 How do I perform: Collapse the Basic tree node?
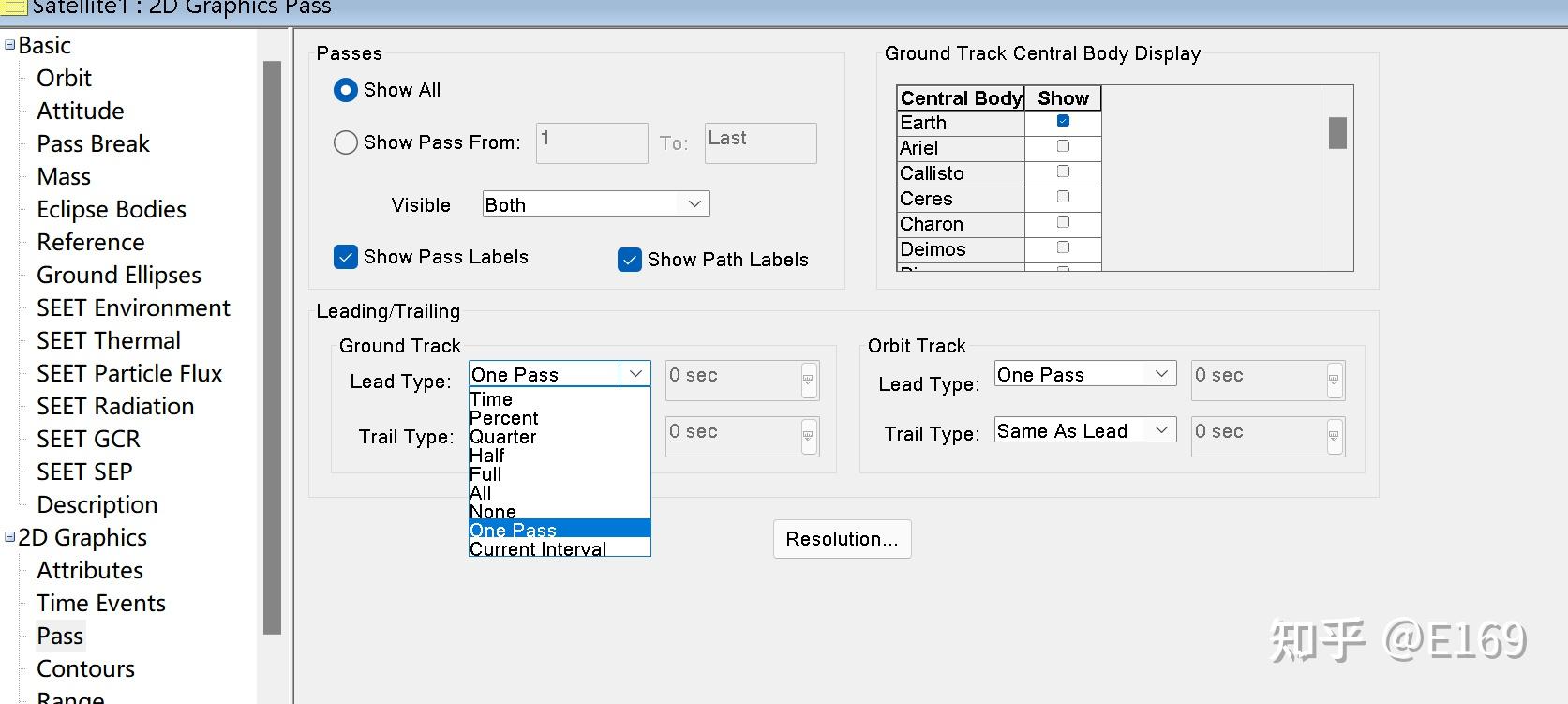coord(9,45)
